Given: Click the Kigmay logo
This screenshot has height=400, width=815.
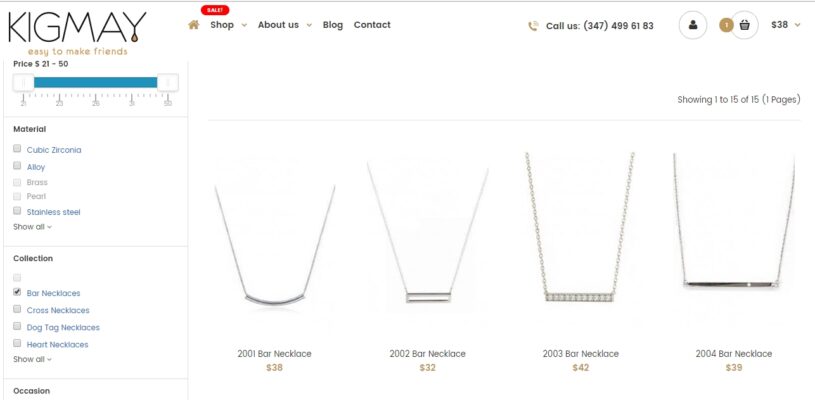Looking at the screenshot, I should point(77,33).
